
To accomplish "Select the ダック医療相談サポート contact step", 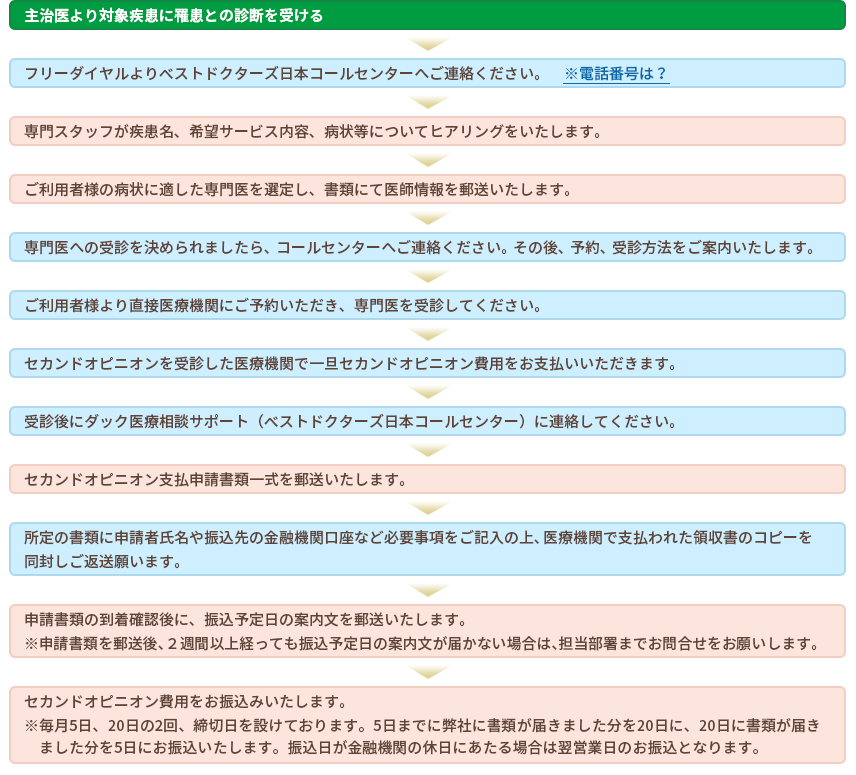I will pyautogui.click(x=427, y=422).
